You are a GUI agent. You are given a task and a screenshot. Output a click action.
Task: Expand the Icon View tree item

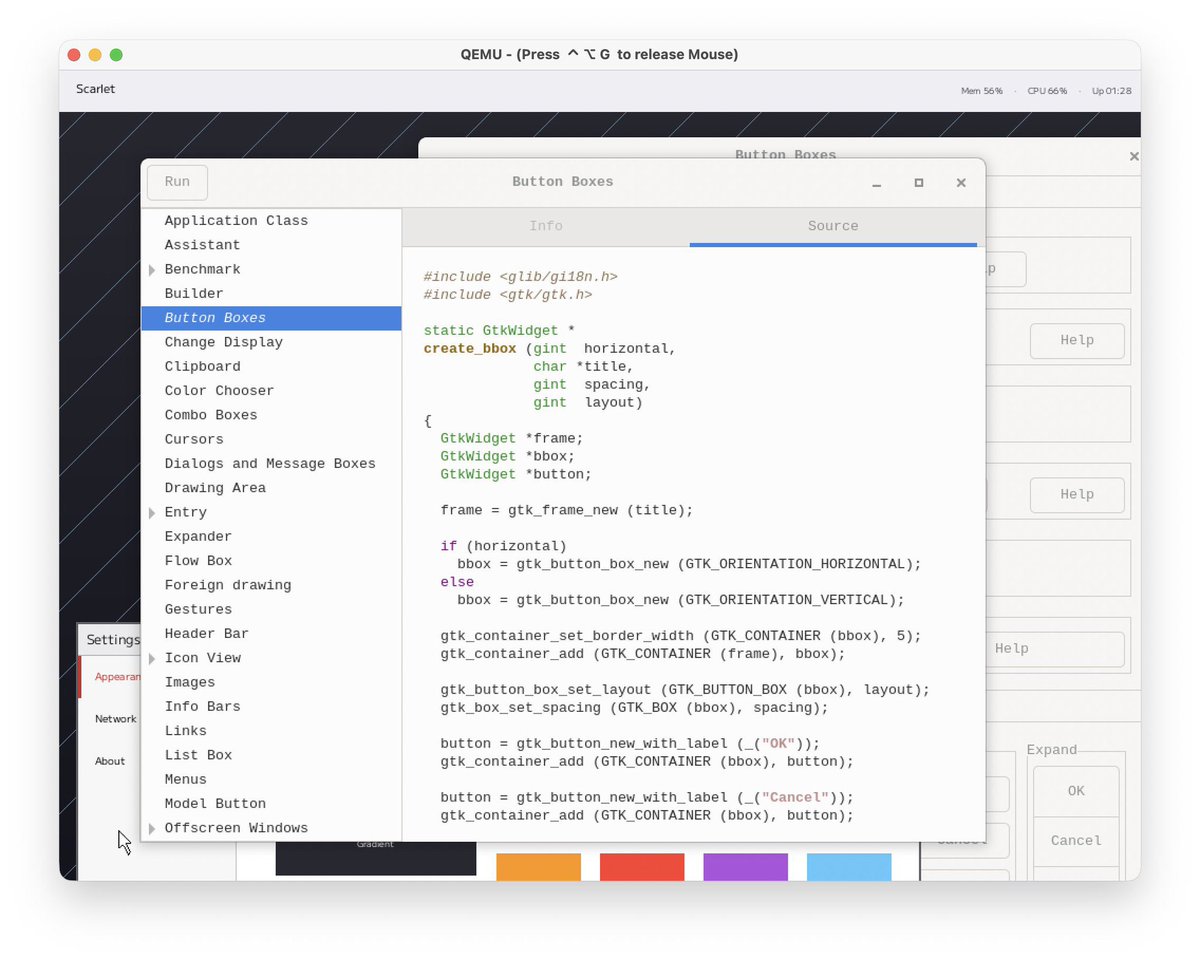coord(152,658)
